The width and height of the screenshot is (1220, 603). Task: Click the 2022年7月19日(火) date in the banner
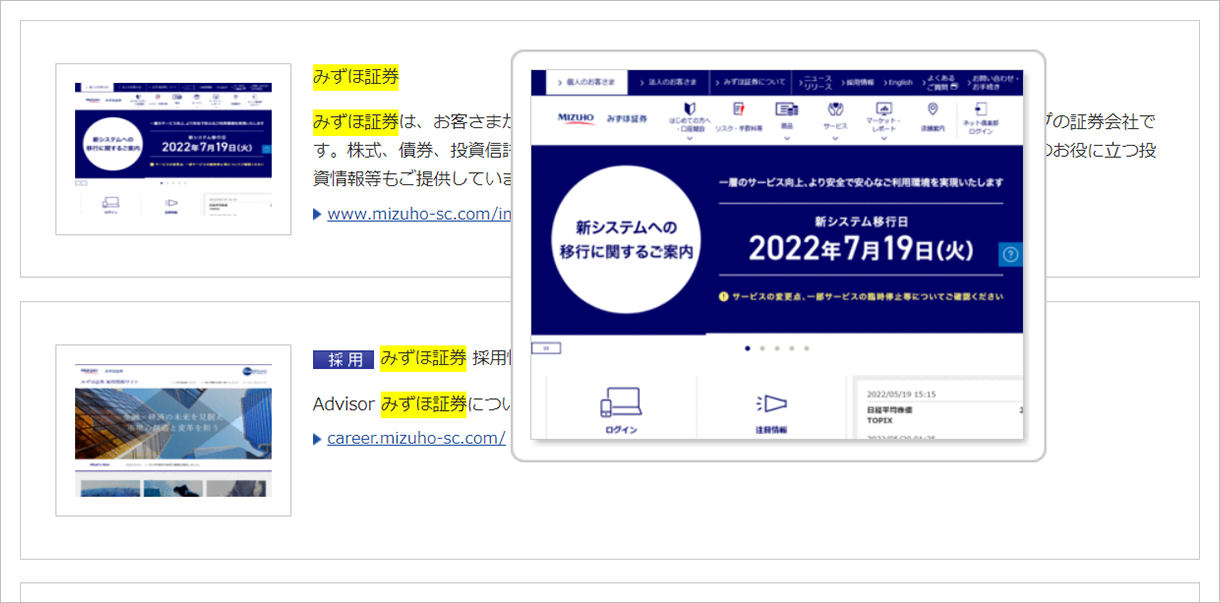click(860, 249)
